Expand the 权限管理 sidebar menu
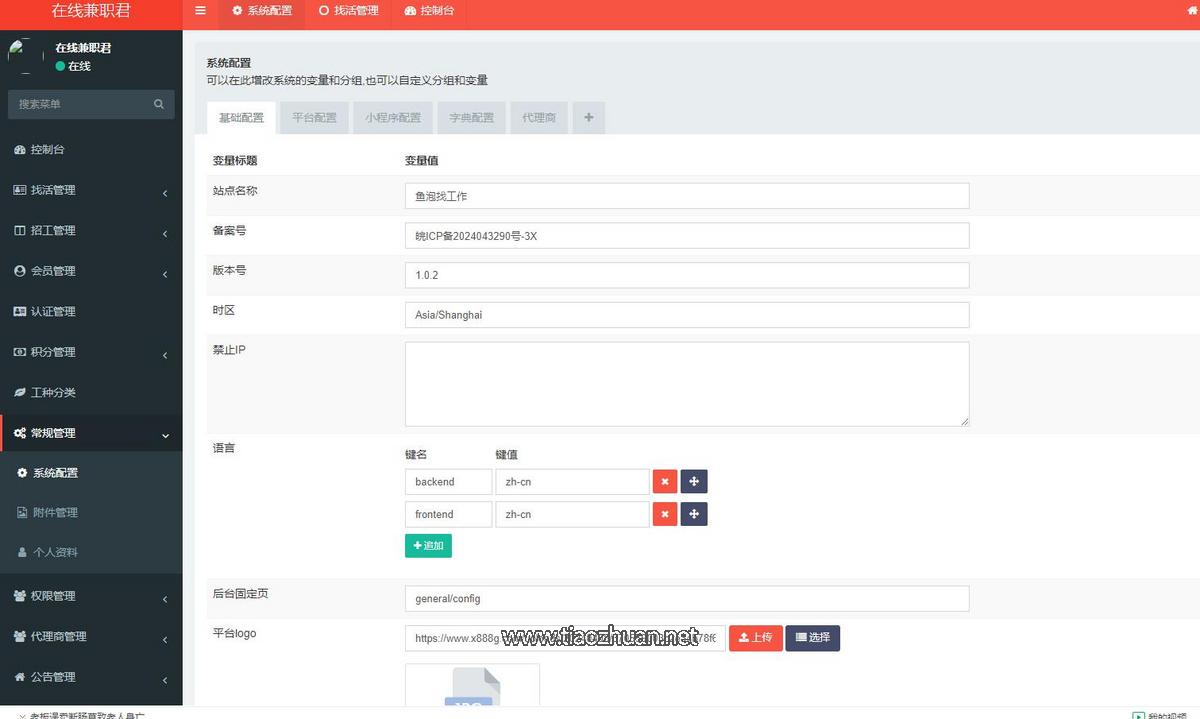The height and width of the screenshot is (719, 1200). click(90, 596)
